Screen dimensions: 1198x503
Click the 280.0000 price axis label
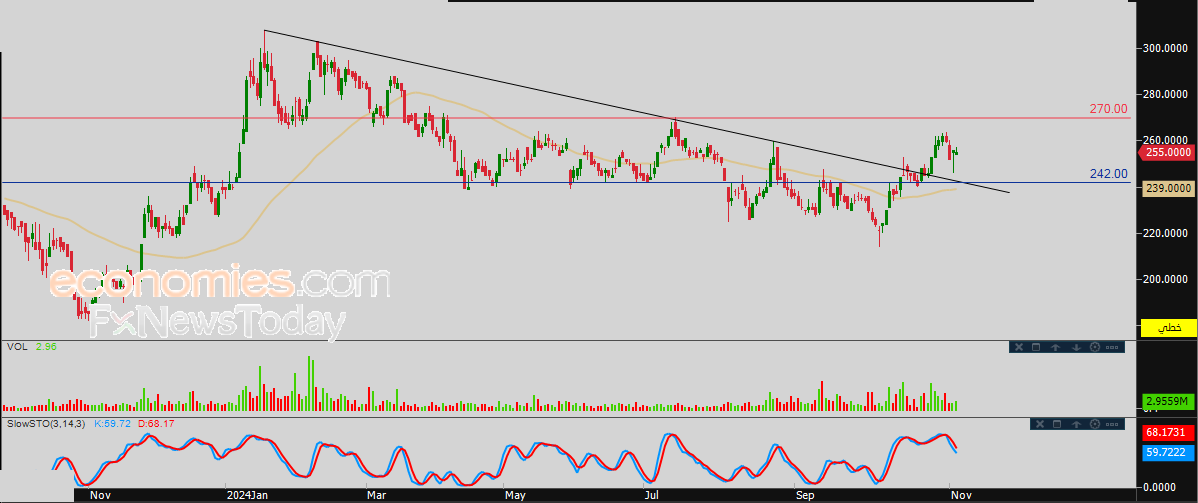[1166, 95]
